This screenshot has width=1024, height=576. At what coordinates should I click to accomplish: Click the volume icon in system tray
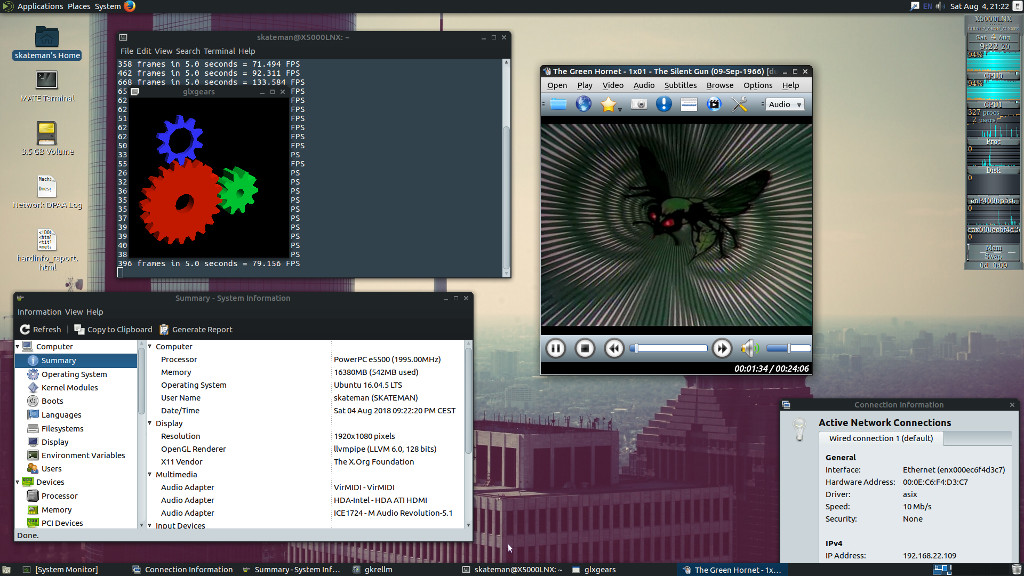click(939, 6)
